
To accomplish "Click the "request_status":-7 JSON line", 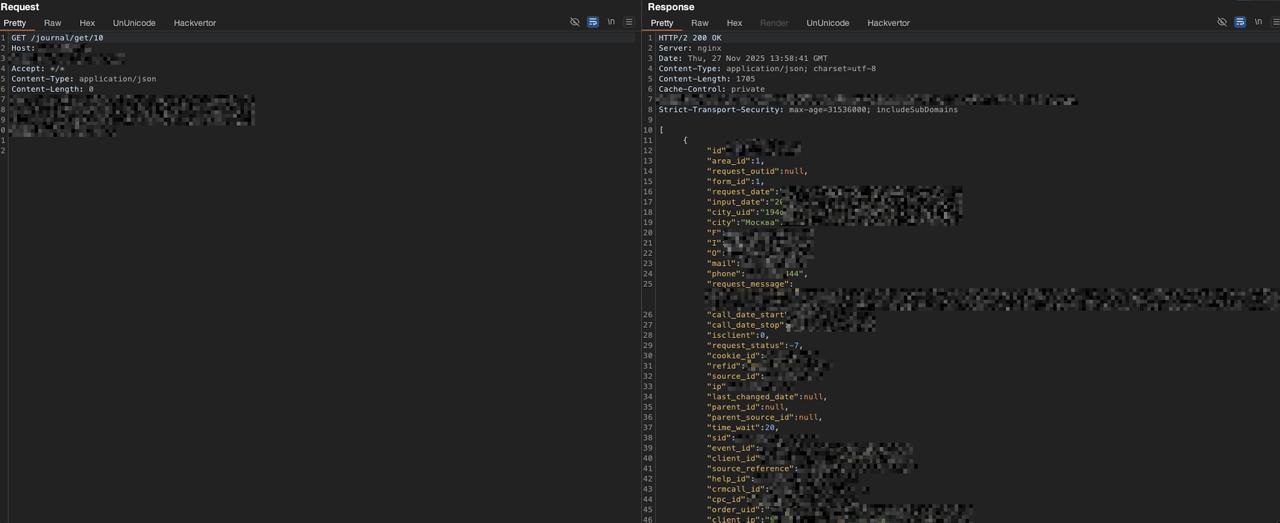I will pyautogui.click(x=754, y=346).
